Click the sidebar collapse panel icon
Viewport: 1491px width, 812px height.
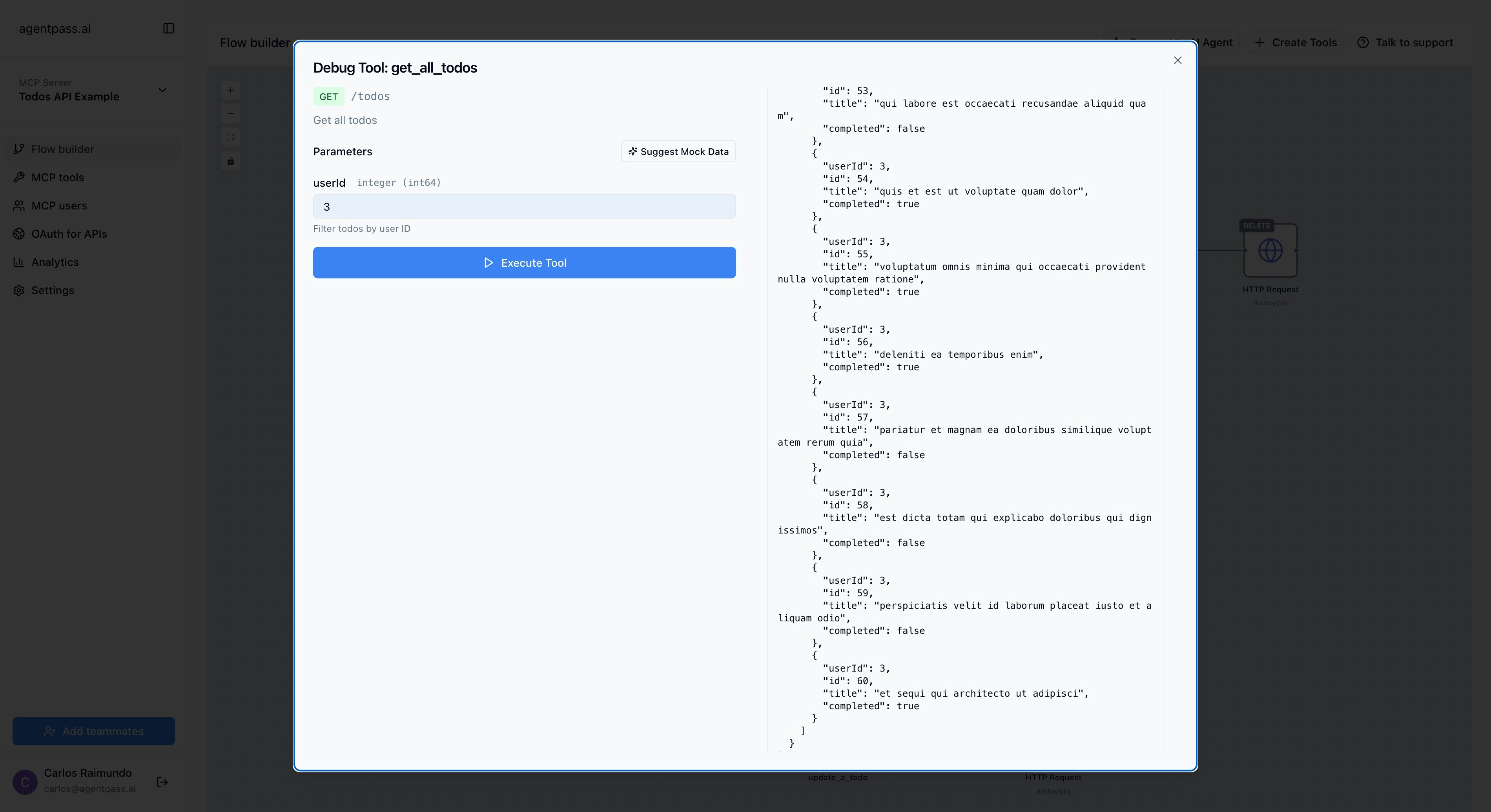point(168,28)
